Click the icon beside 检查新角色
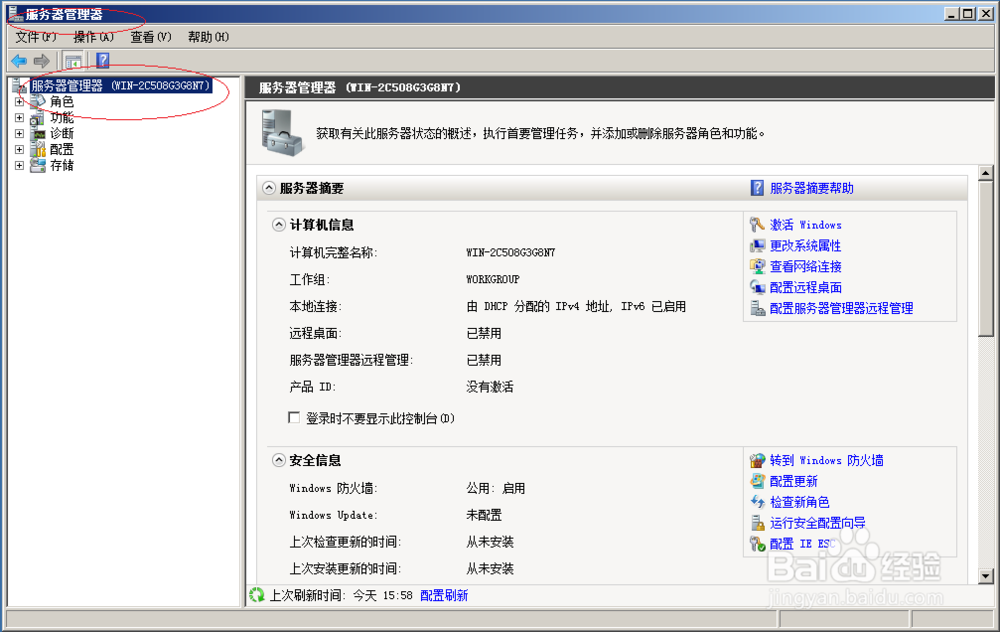The image size is (1000, 632). tap(757, 503)
